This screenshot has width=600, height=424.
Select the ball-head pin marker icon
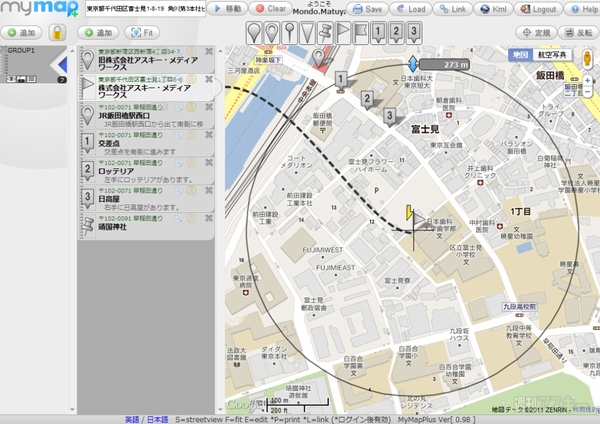(290, 33)
